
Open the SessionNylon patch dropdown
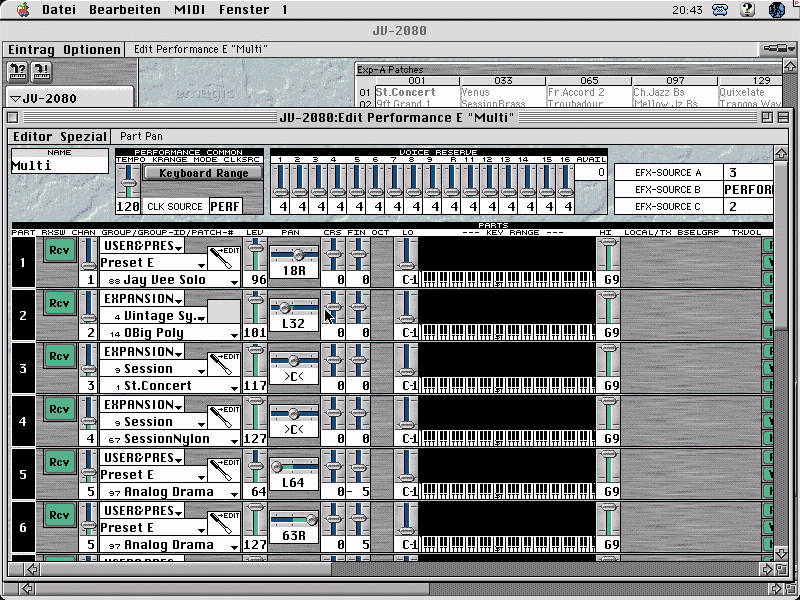pos(169,439)
